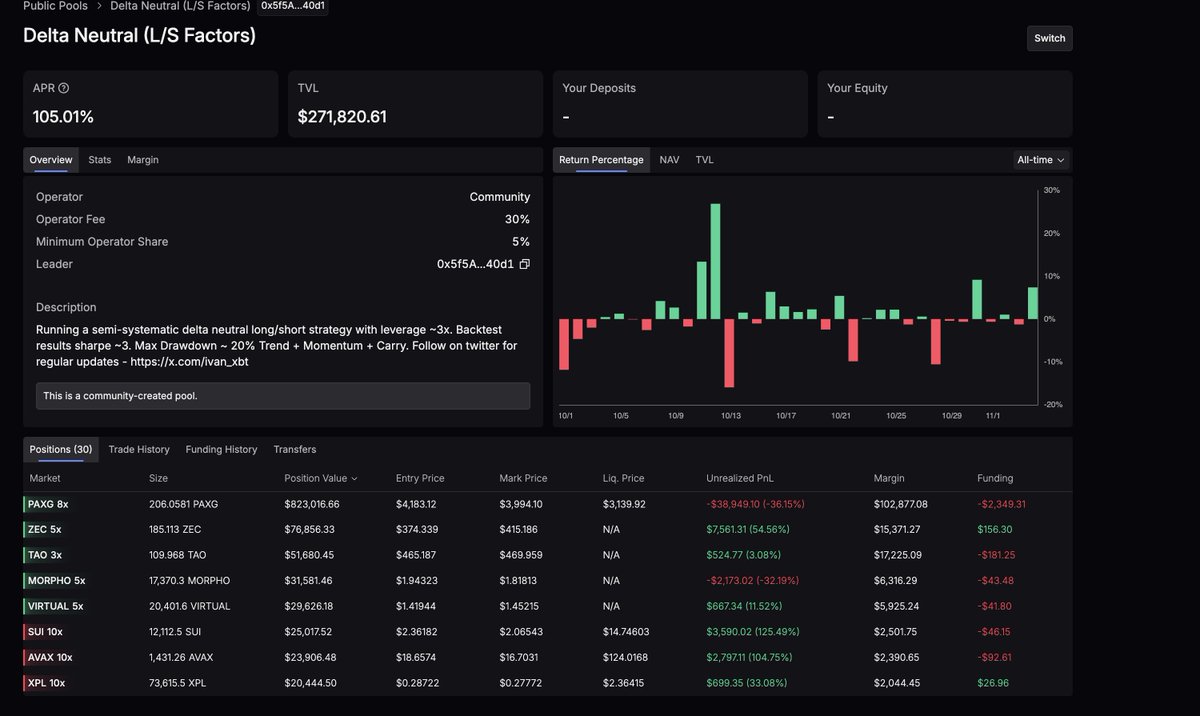Click the Operator Community value

(x=500, y=197)
